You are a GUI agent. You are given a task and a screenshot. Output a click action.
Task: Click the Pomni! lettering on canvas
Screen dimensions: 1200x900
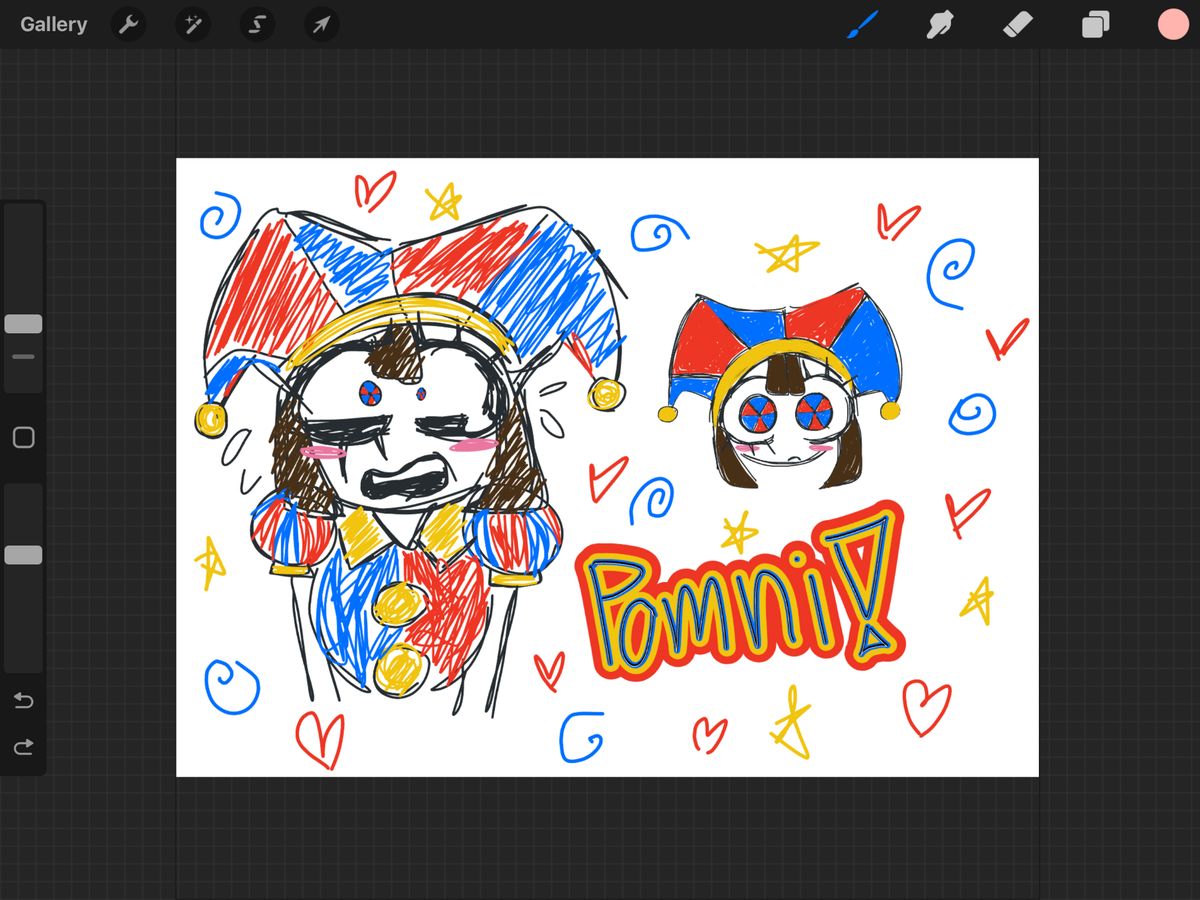pos(741,592)
